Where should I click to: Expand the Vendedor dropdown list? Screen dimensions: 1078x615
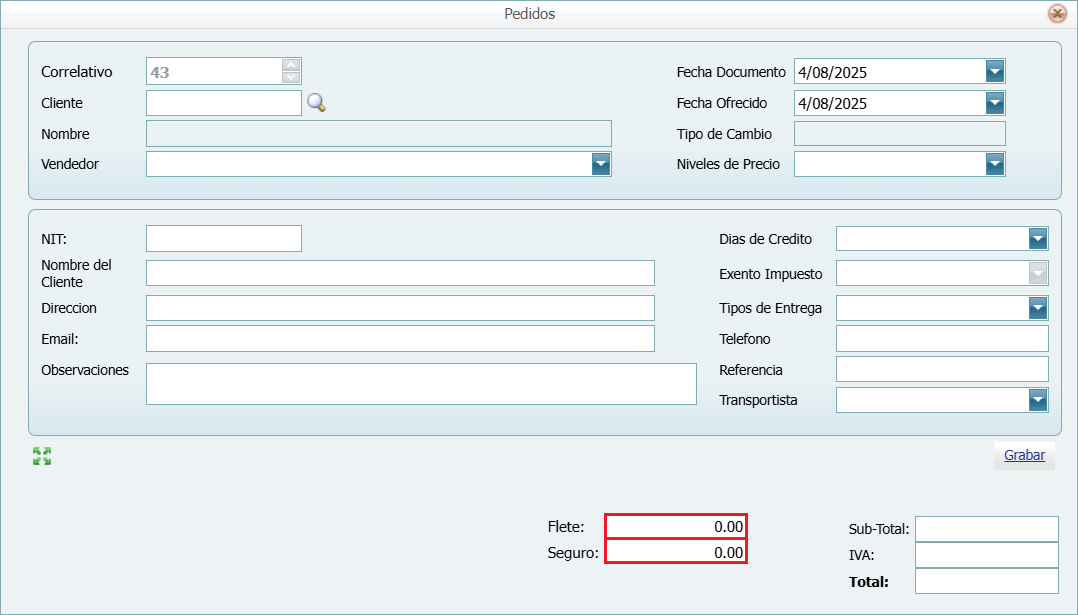(600, 164)
